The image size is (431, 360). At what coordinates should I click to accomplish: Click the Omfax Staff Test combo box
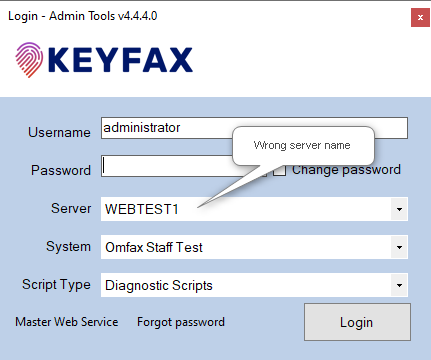(x=254, y=247)
